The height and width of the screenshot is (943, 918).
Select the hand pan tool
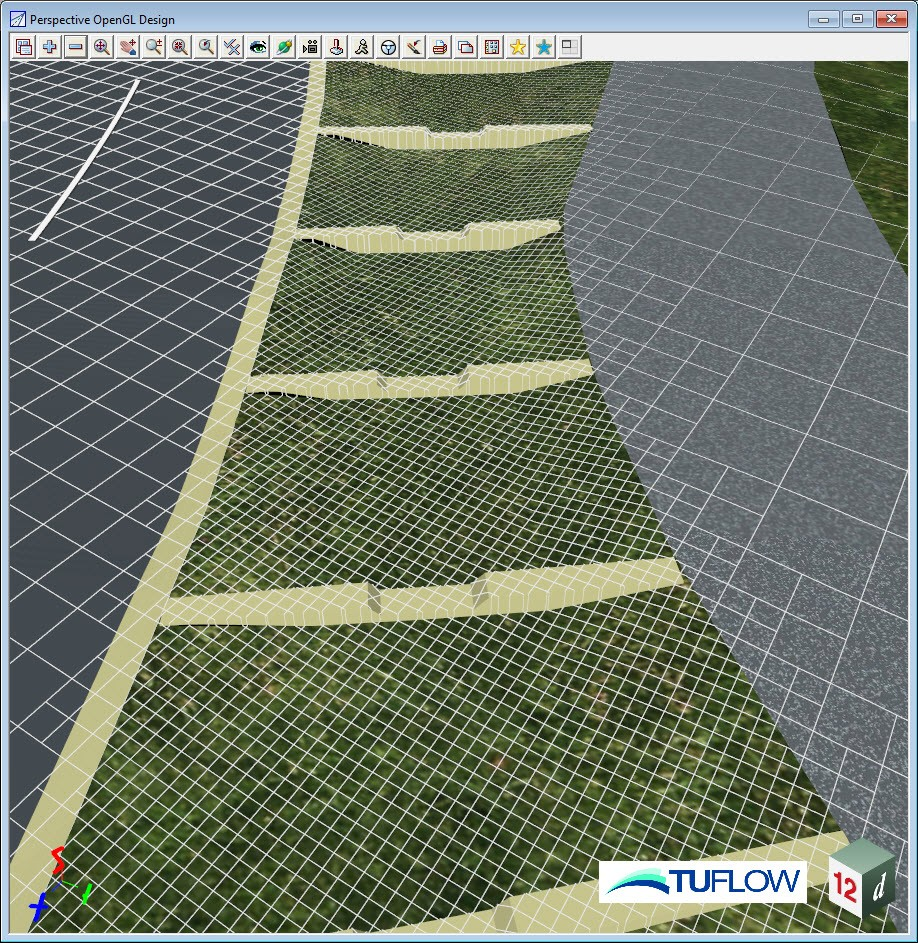pyautogui.click(x=128, y=47)
